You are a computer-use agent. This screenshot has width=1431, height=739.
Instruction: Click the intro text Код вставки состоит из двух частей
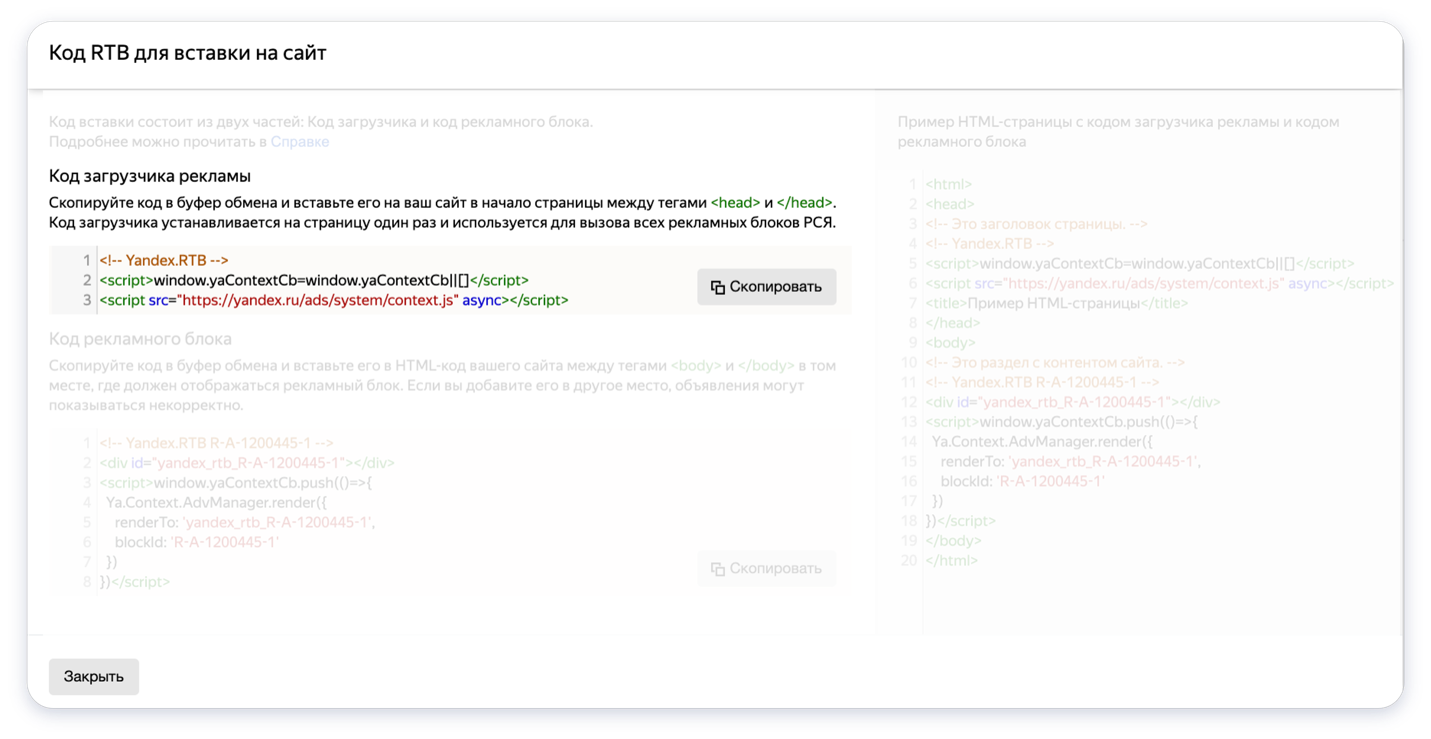[x=321, y=122]
